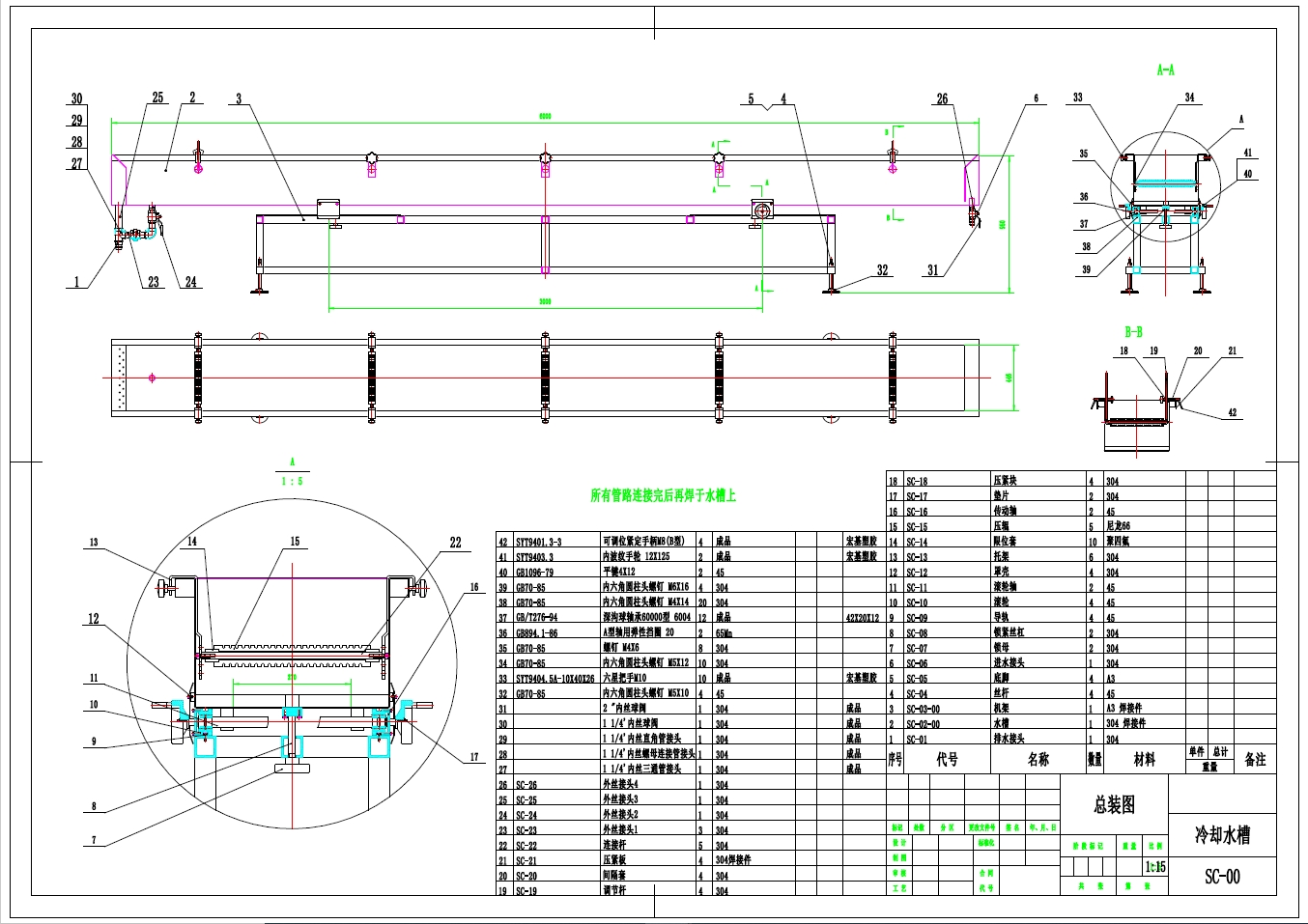Screen dimensions: 1308x924
Task: Click part name 进水接头
Action: (1009, 662)
